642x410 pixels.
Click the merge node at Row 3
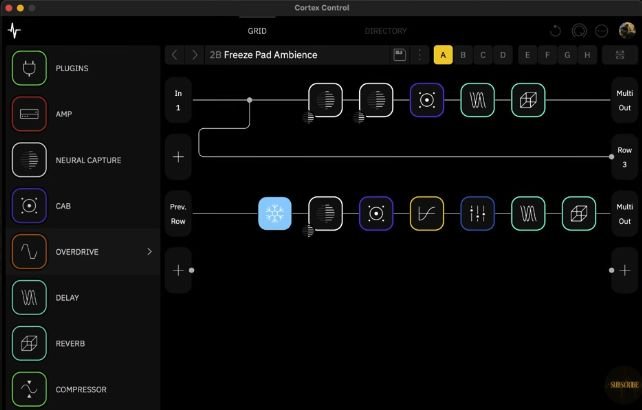611,157
